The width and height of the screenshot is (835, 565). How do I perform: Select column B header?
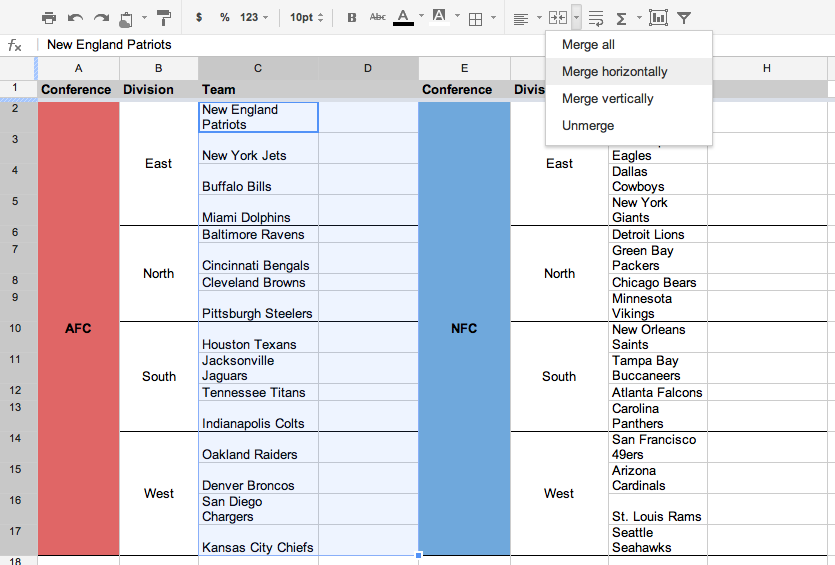tap(159, 68)
